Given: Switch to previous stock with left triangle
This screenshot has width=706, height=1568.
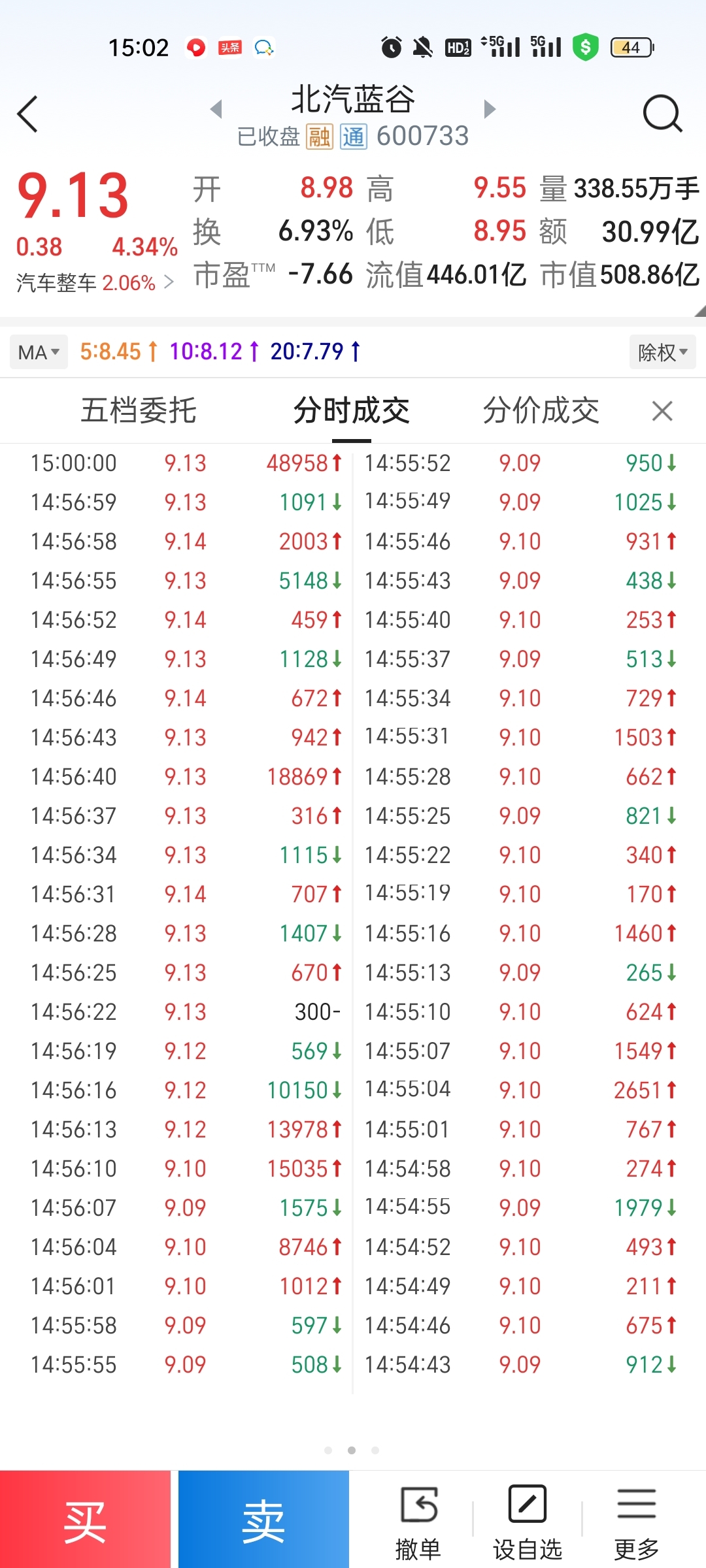Looking at the screenshot, I should pyautogui.click(x=216, y=108).
